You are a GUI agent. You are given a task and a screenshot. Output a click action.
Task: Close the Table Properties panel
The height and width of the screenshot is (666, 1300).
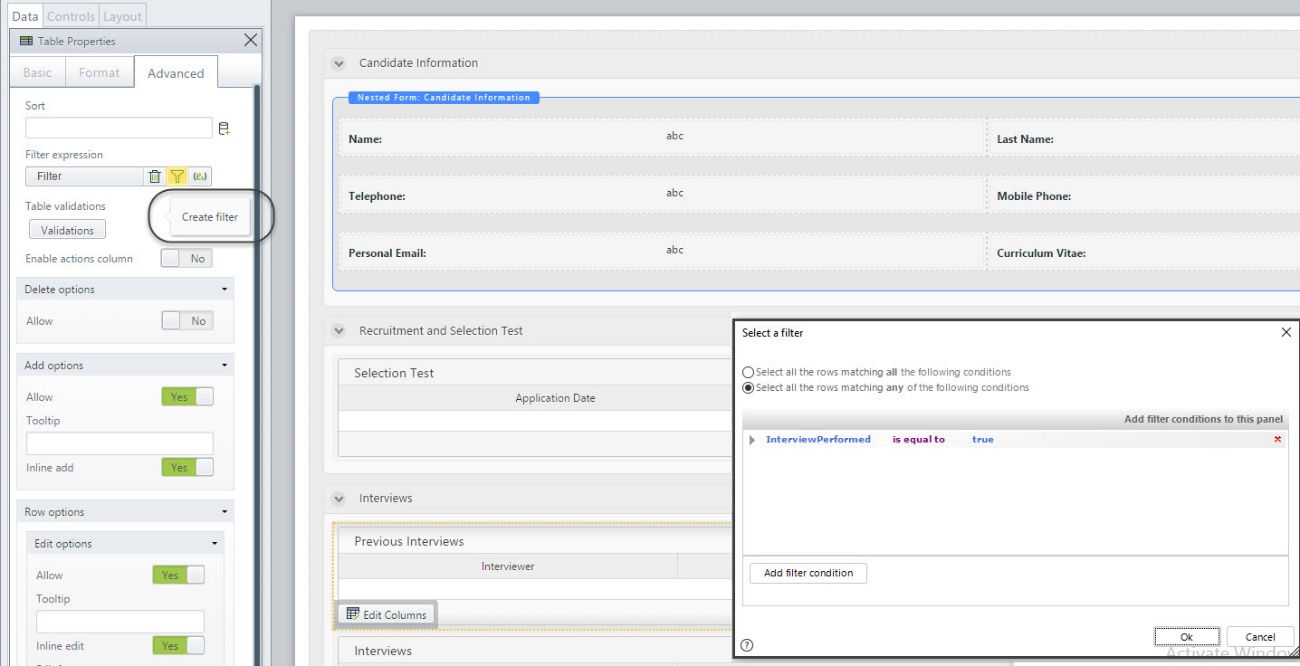tap(250, 40)
